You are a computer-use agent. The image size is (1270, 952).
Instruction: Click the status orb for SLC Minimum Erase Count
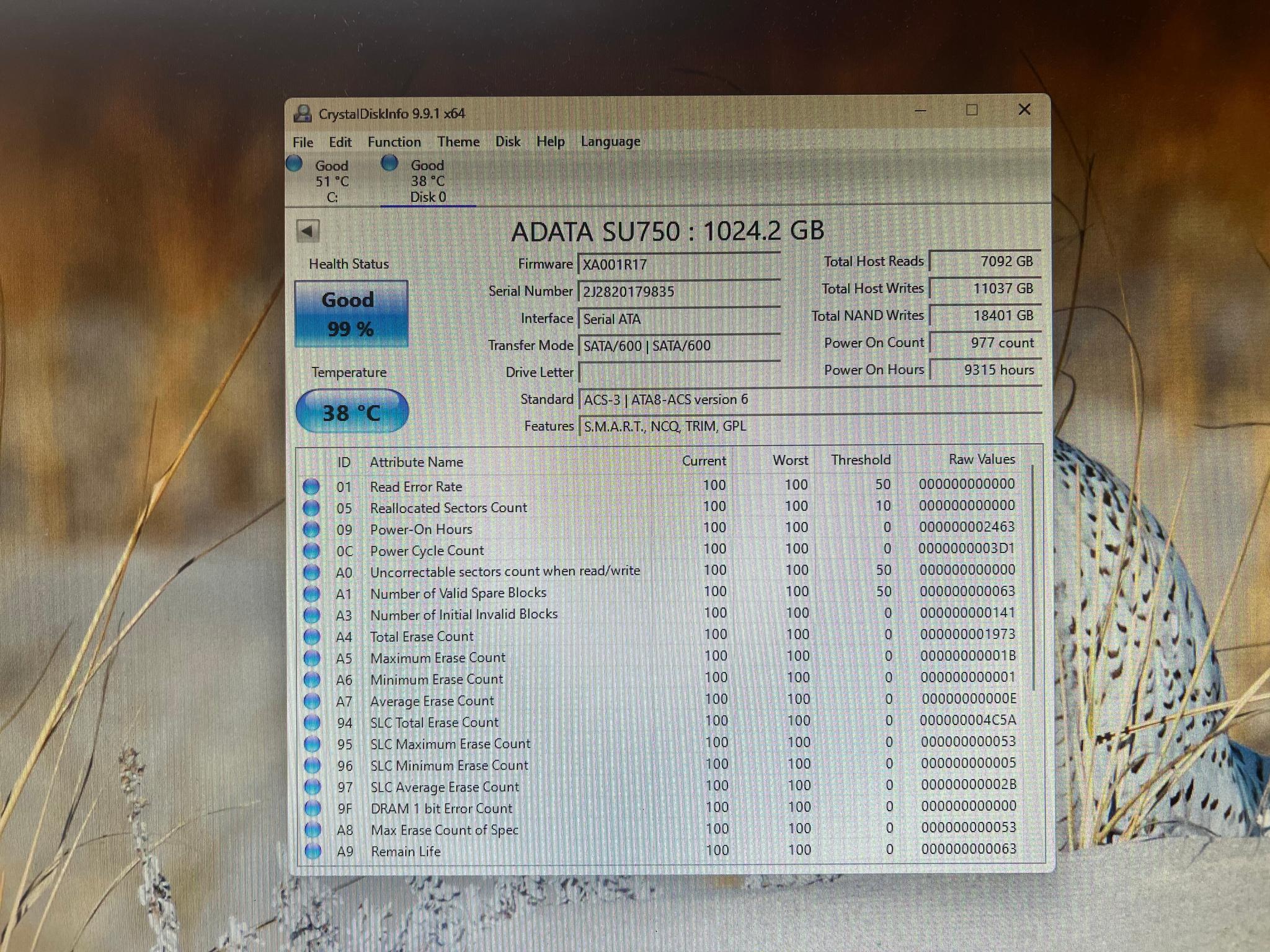(x=313, y=765)
